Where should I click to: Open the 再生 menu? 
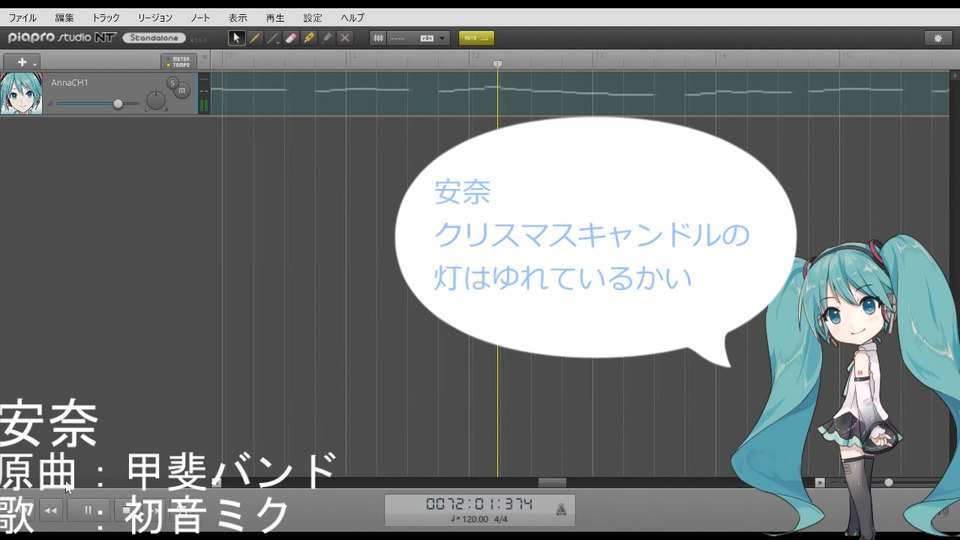coord(275,18)
